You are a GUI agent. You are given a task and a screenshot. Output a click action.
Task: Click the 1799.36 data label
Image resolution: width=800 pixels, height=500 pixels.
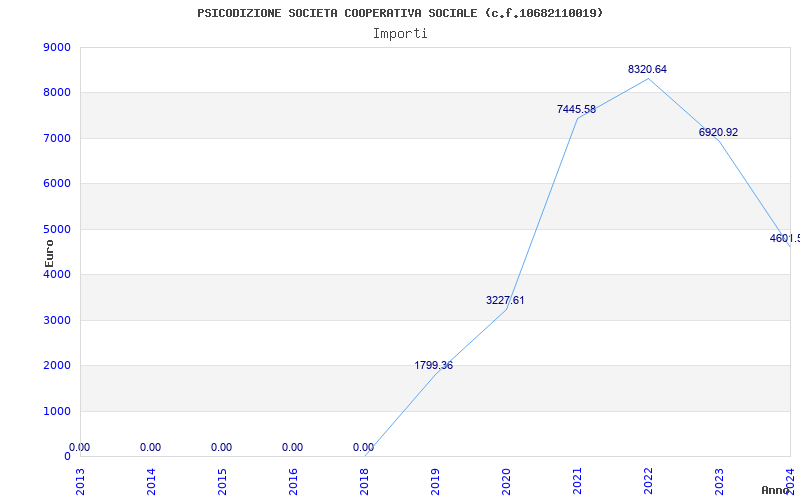434,366
